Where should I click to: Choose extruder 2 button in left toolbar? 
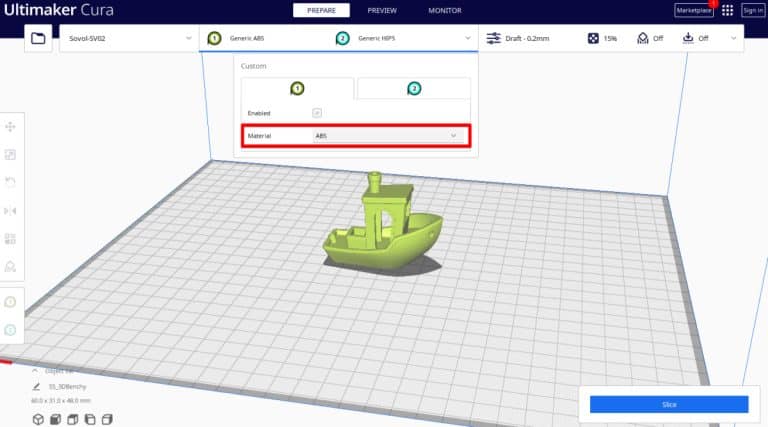[x=10, y=330]
